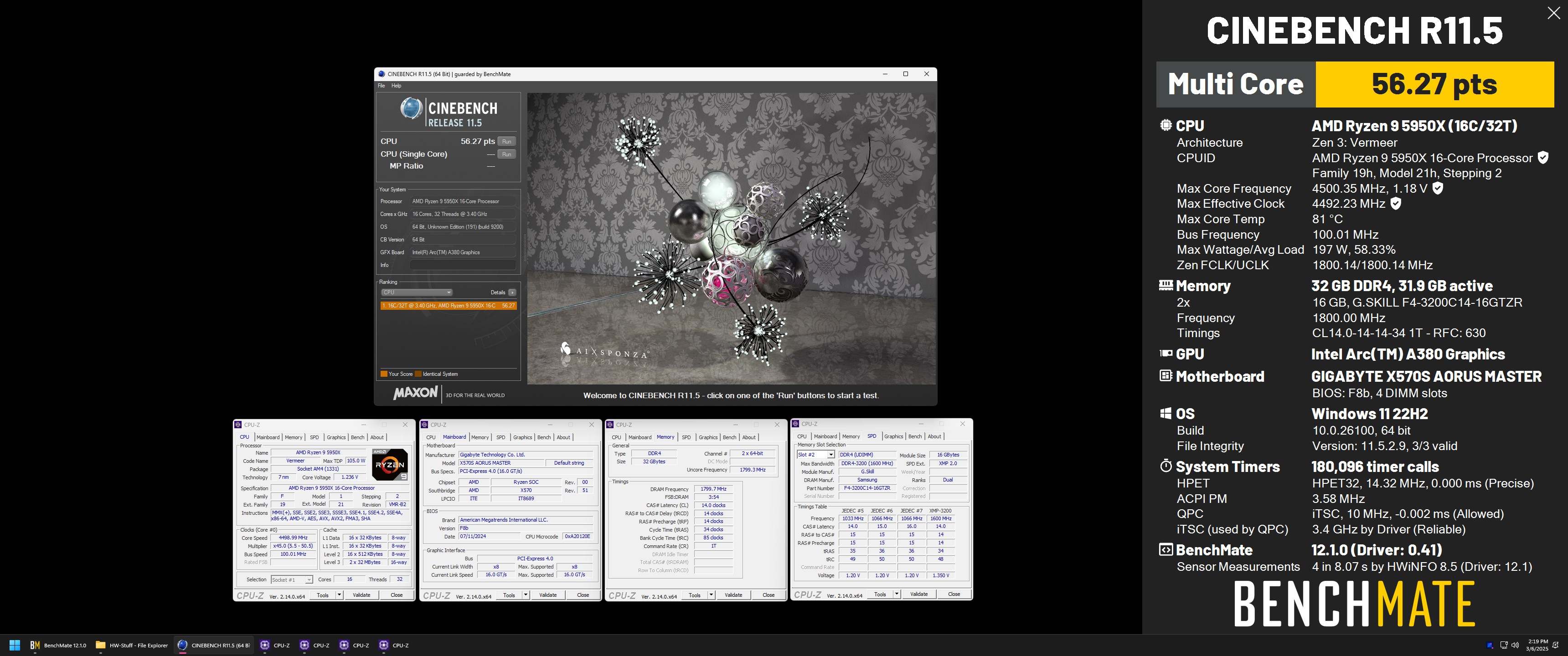Switch to Bench tab in the CPU-tab CPU-Z window
Viewport: 1568px width, 656px height.
pyautogui.click(x=358, y=437)
